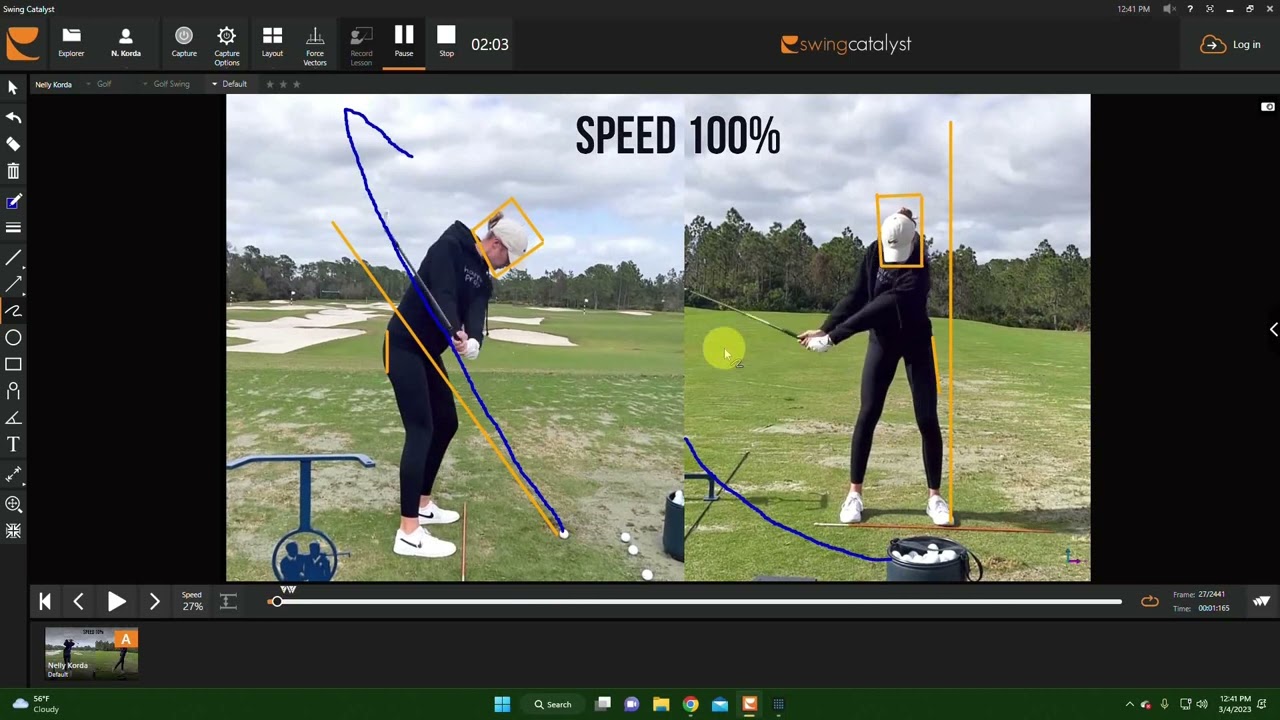Click the grid overlay tool
Image resolution: width=1280 pixels, height=720 pixels.
tap(13, 531)
